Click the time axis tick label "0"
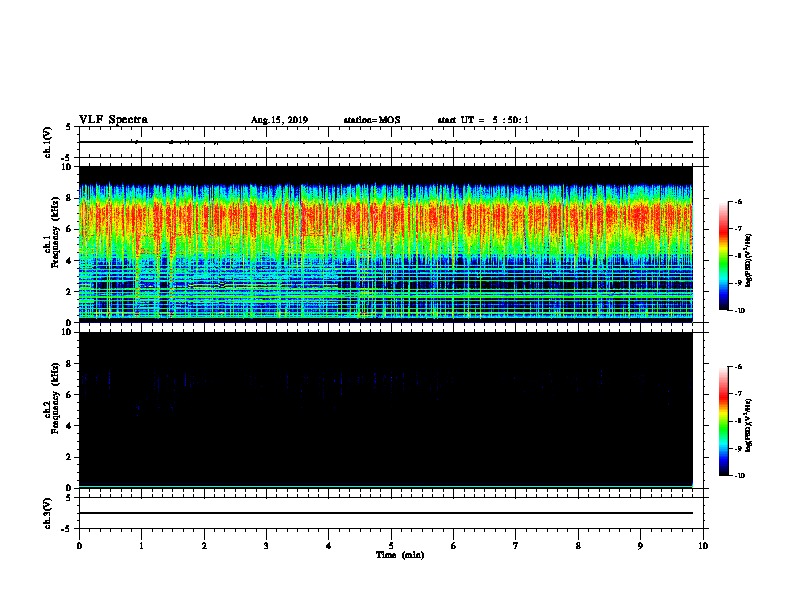792x612 pixels. point(79,546)
